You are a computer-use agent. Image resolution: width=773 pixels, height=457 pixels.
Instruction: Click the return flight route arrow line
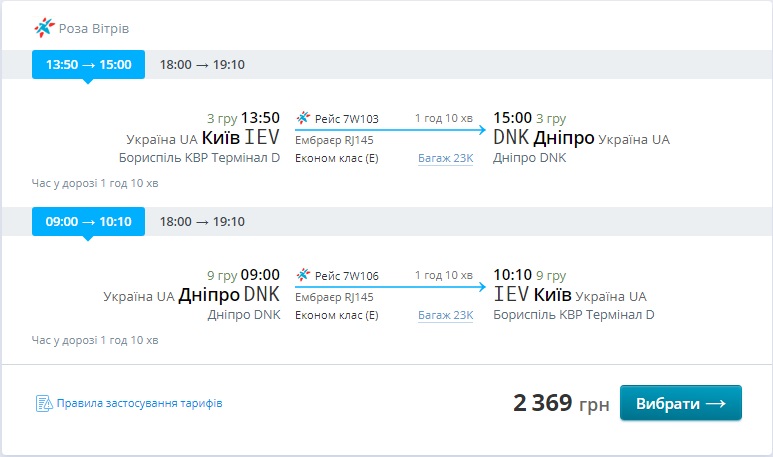click(390, 287)
